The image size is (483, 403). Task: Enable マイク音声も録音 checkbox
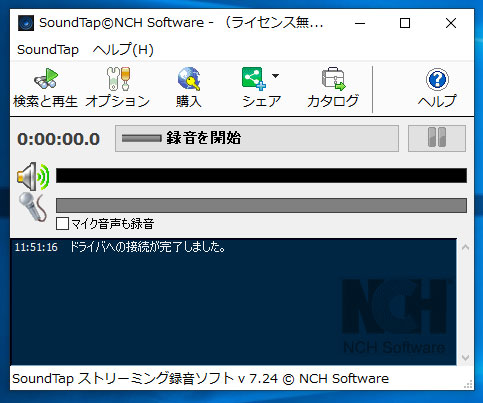click(62, 224)
